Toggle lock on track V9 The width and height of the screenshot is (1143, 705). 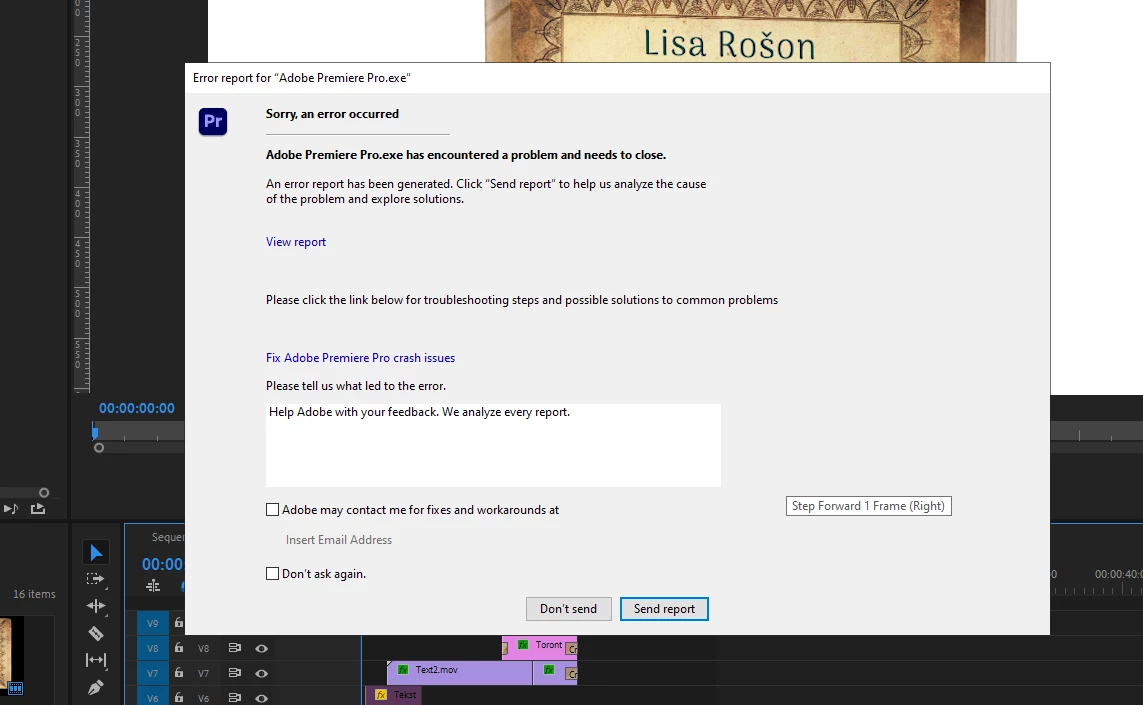(179, 623)
